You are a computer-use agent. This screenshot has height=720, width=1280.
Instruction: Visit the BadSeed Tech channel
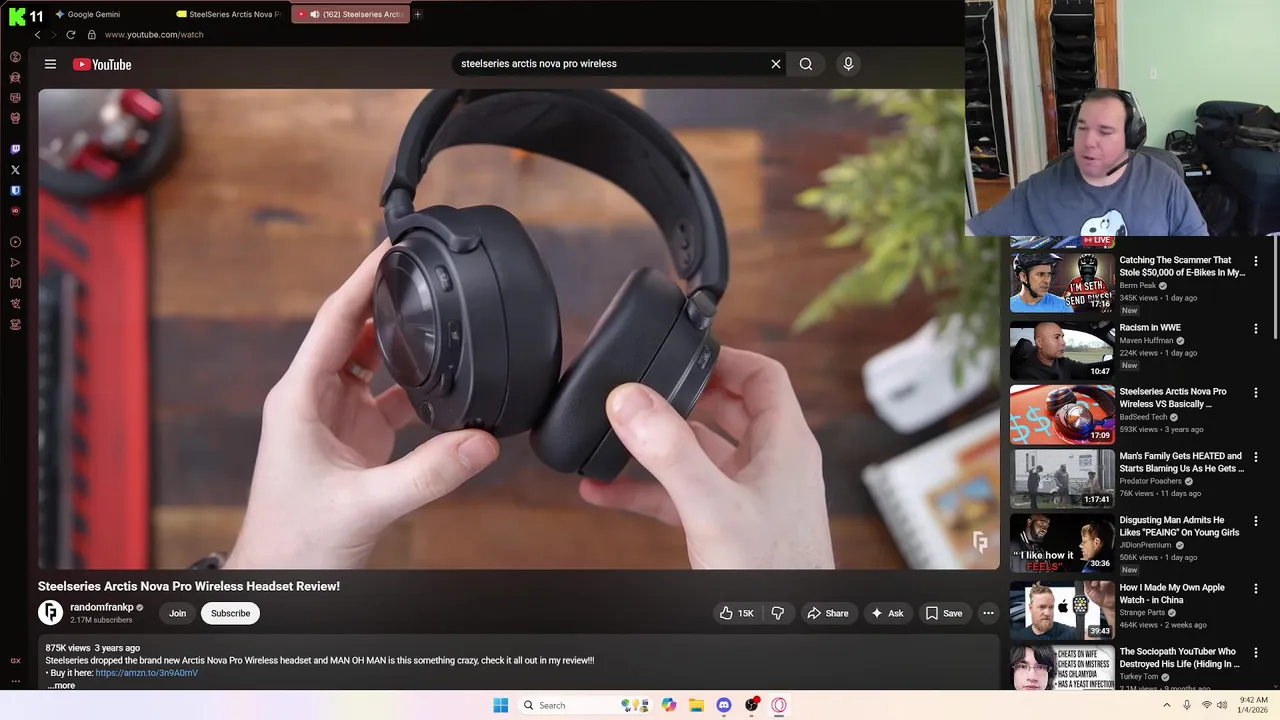click(x=1143, y=417)
